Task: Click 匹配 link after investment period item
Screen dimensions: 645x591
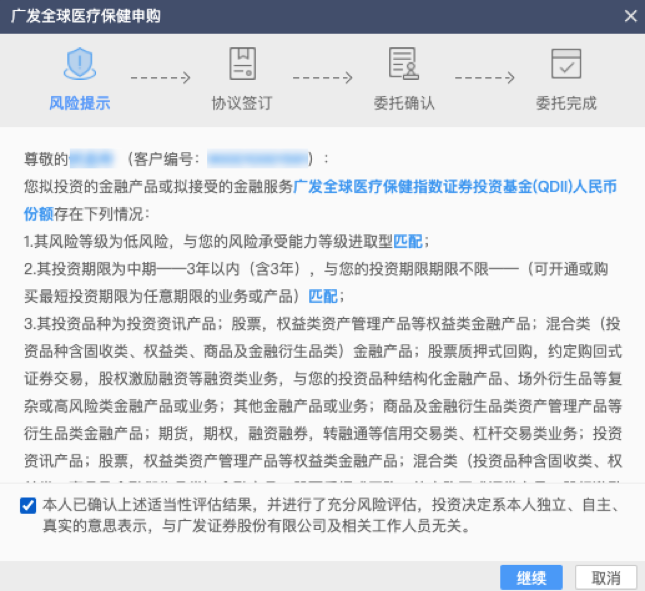Action: tap(322, 296)
